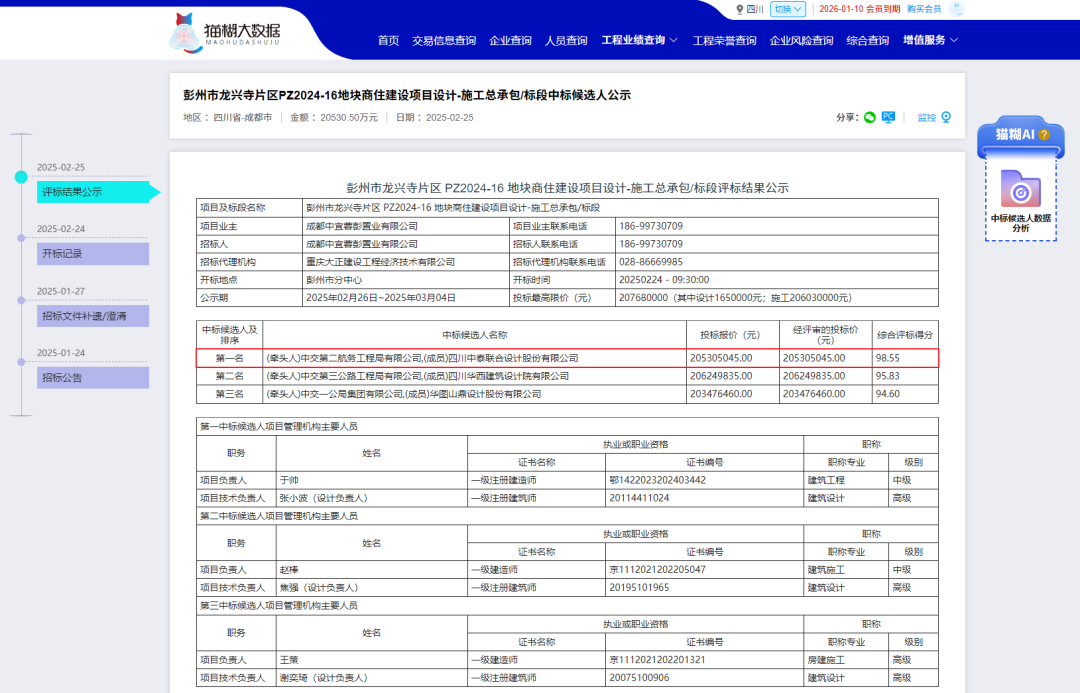
Task: Click the 监控 webcam icon
Action: coord(946,117)
